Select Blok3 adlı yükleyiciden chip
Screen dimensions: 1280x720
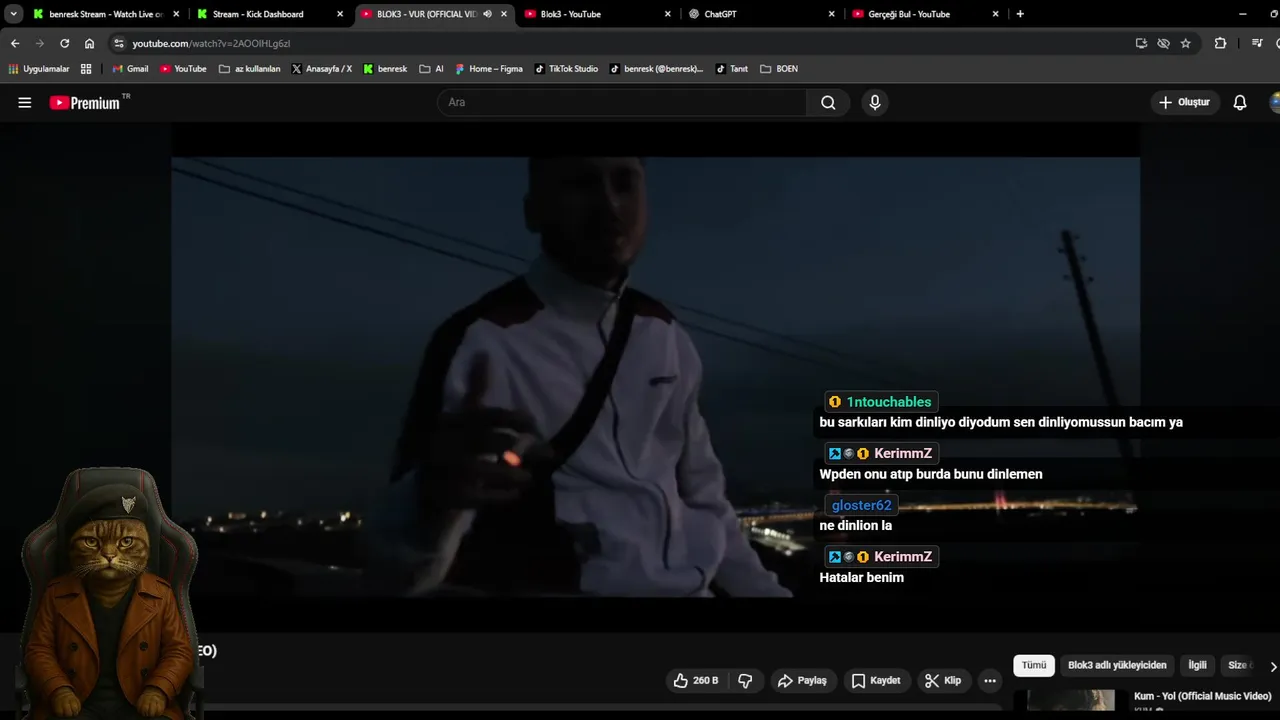coord(1117,665)
